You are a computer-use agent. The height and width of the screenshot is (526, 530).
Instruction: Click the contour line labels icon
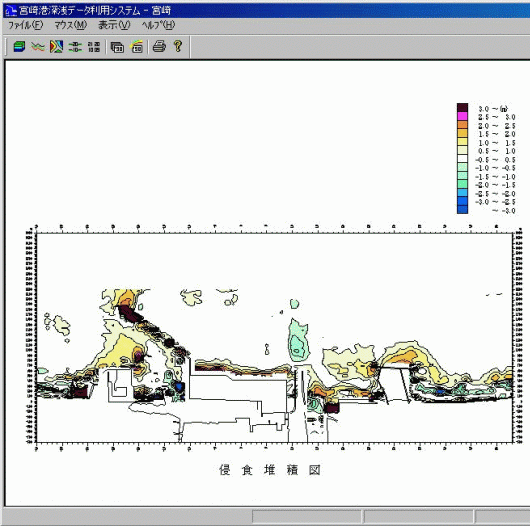coord(75,47)
